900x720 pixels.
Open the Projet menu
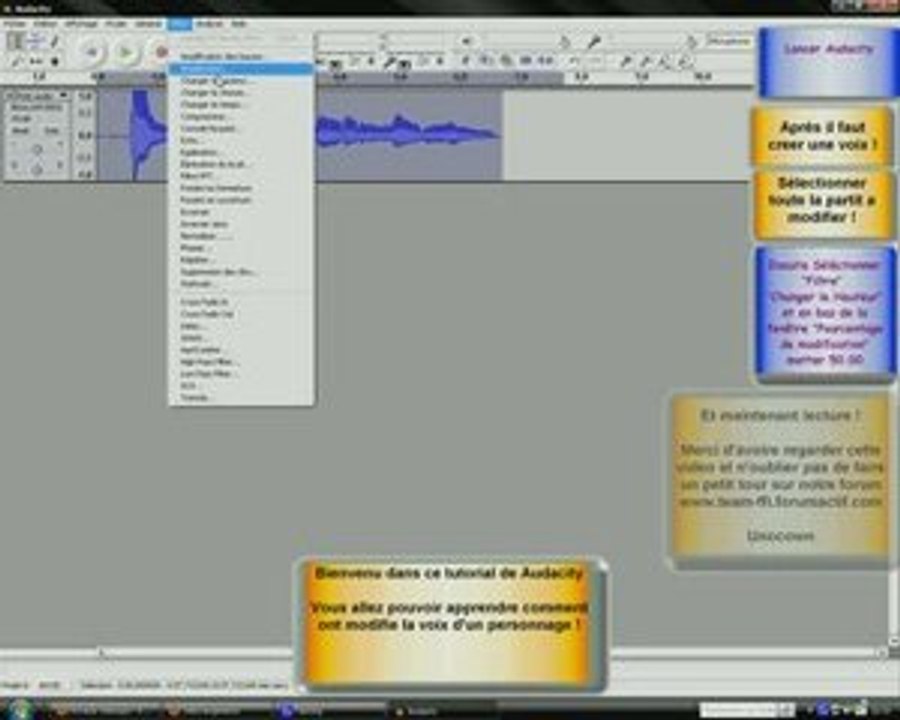tap(115, 24)
